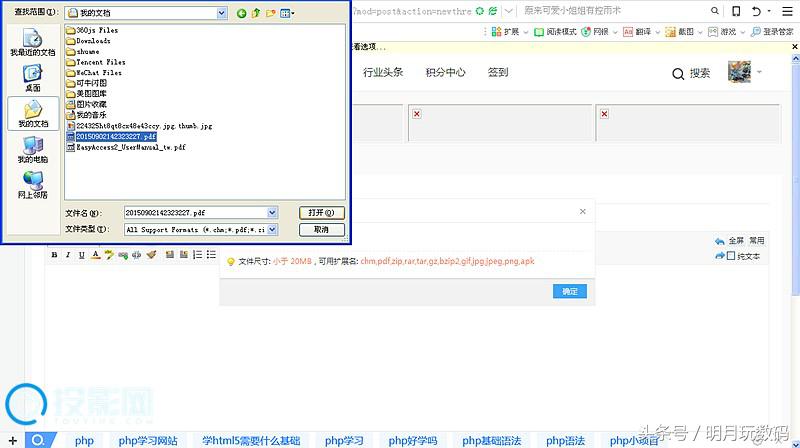
Task: Toggle italic in the editor toolbar
Action: (68, 255)
